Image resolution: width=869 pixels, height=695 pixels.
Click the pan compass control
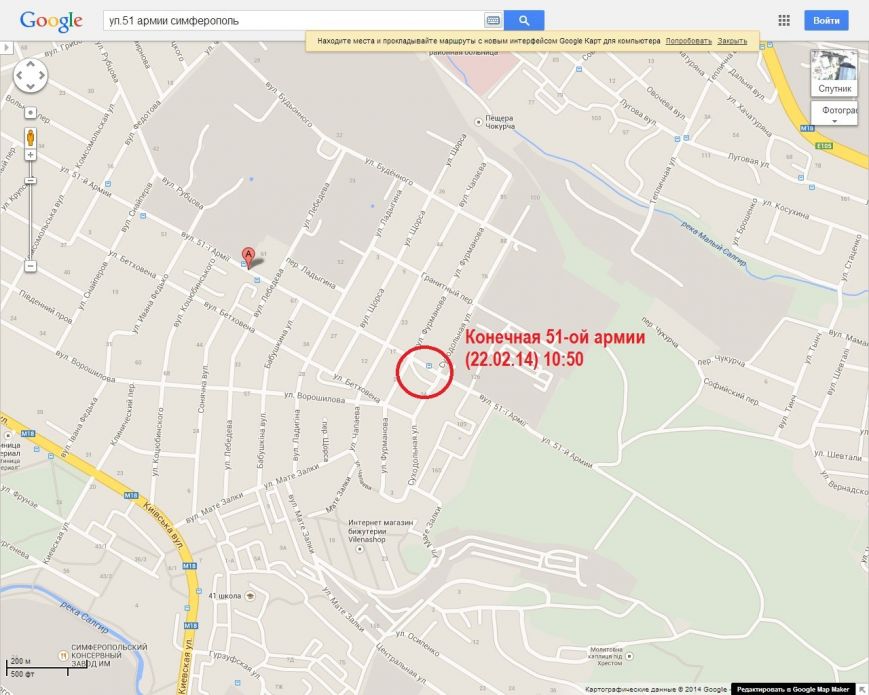30,75
